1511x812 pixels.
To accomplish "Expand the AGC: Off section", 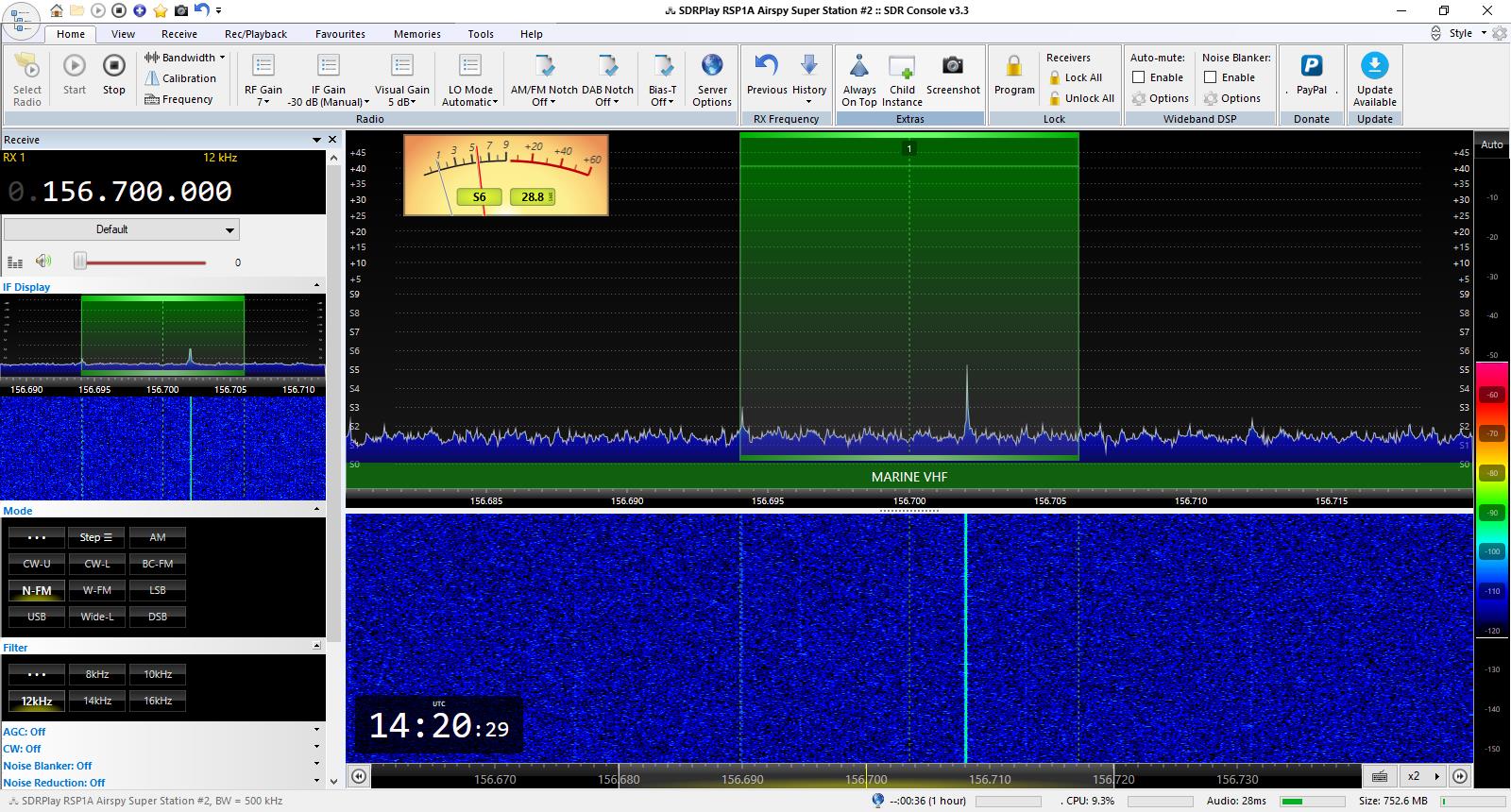I will coord(316,731).
